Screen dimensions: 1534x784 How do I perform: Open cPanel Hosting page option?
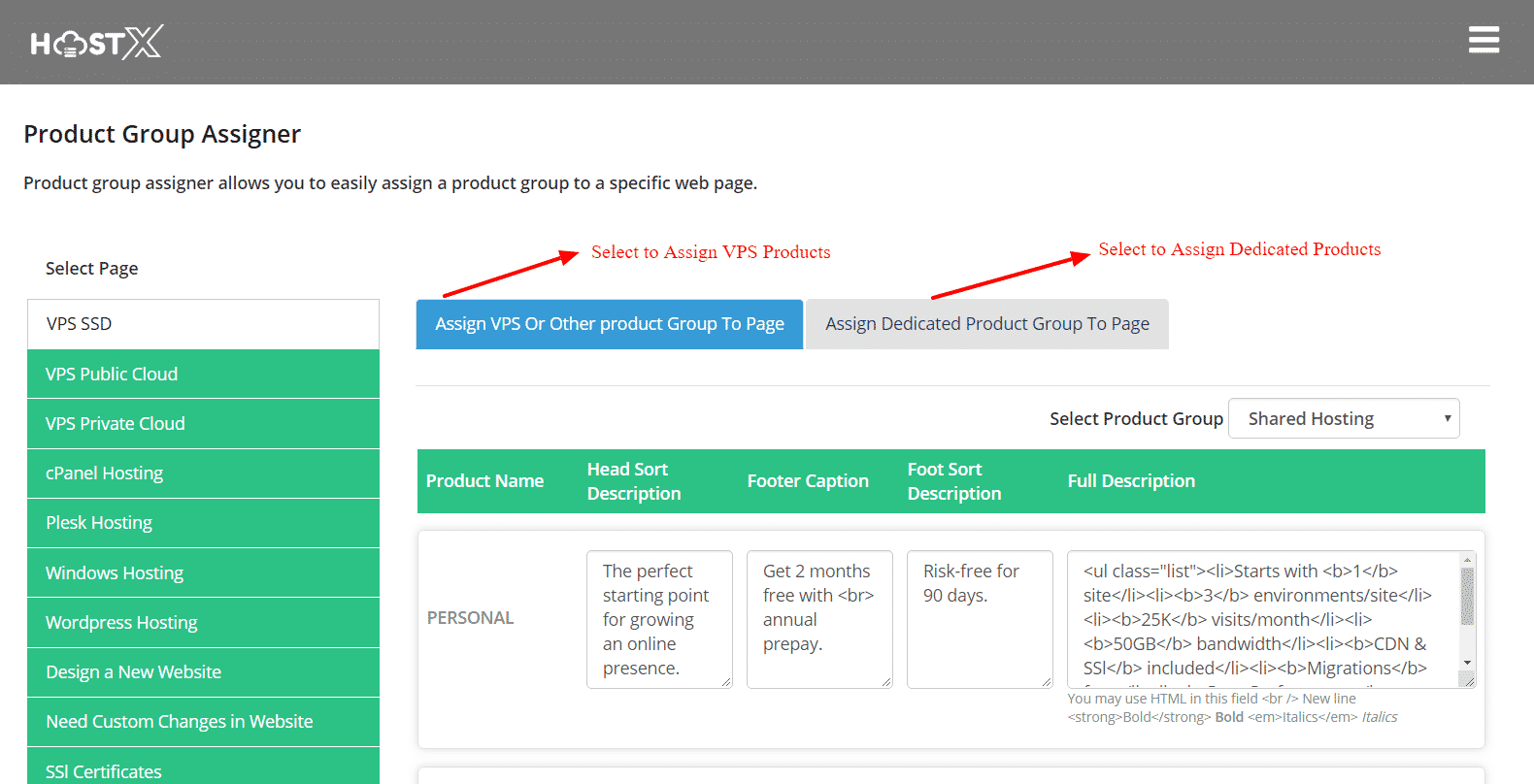[203, 474]
